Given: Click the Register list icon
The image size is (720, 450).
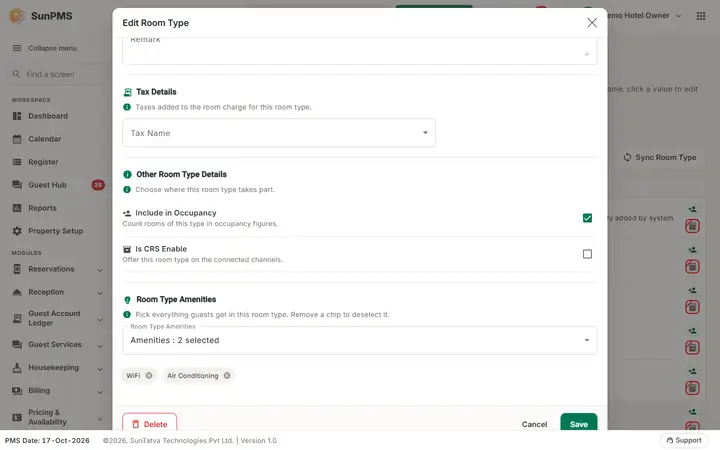Looking at the screenshot, I should point(17,162).
